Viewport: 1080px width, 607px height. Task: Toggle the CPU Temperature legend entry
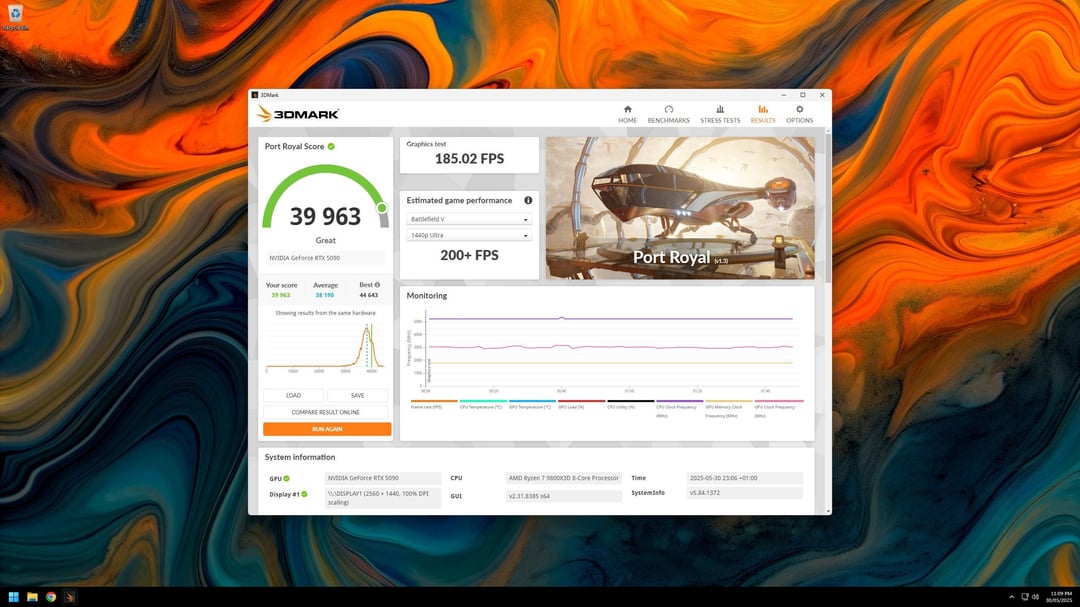coord(482,404)
